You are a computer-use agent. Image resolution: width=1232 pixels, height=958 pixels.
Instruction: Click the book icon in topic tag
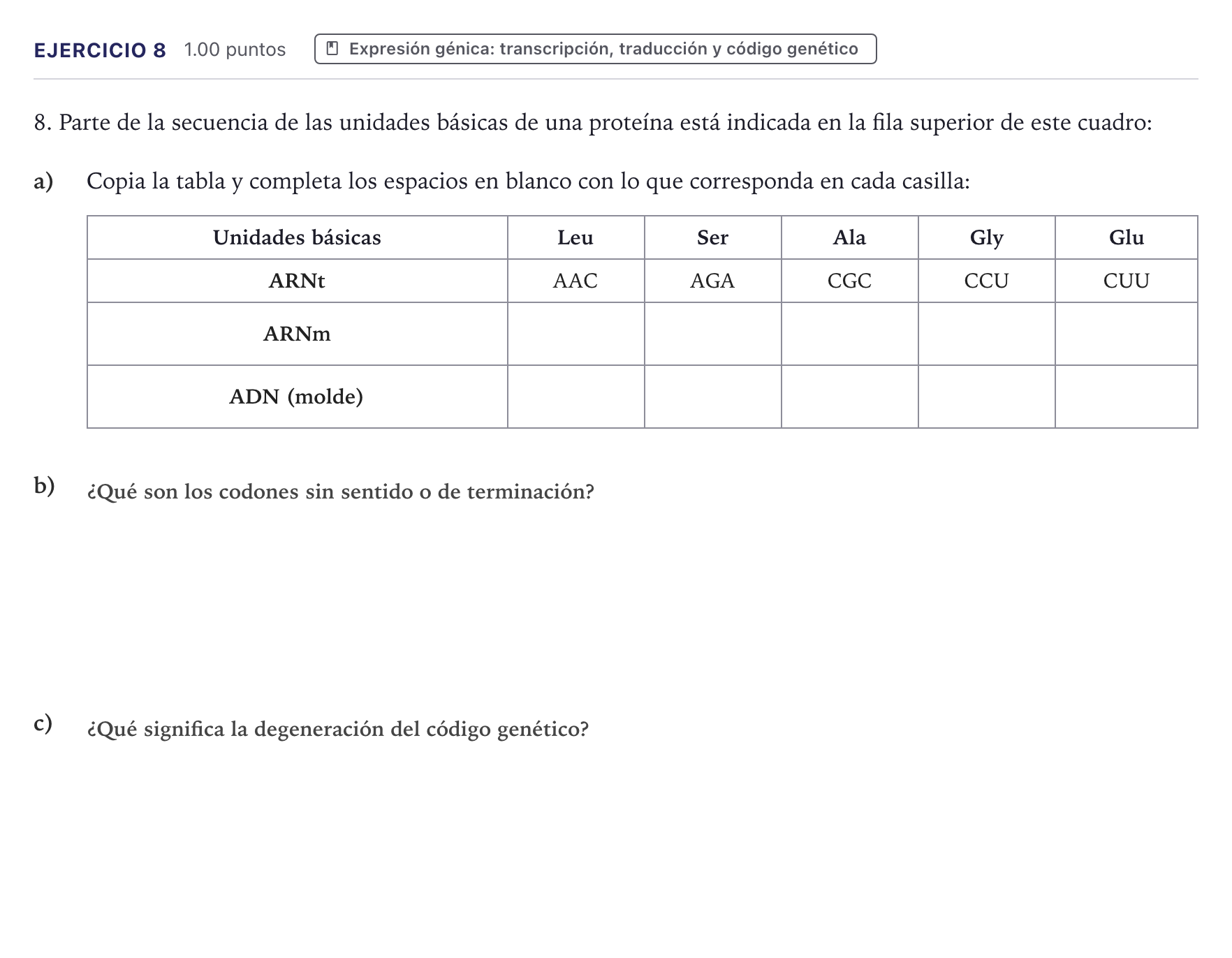tap(332, 49)
